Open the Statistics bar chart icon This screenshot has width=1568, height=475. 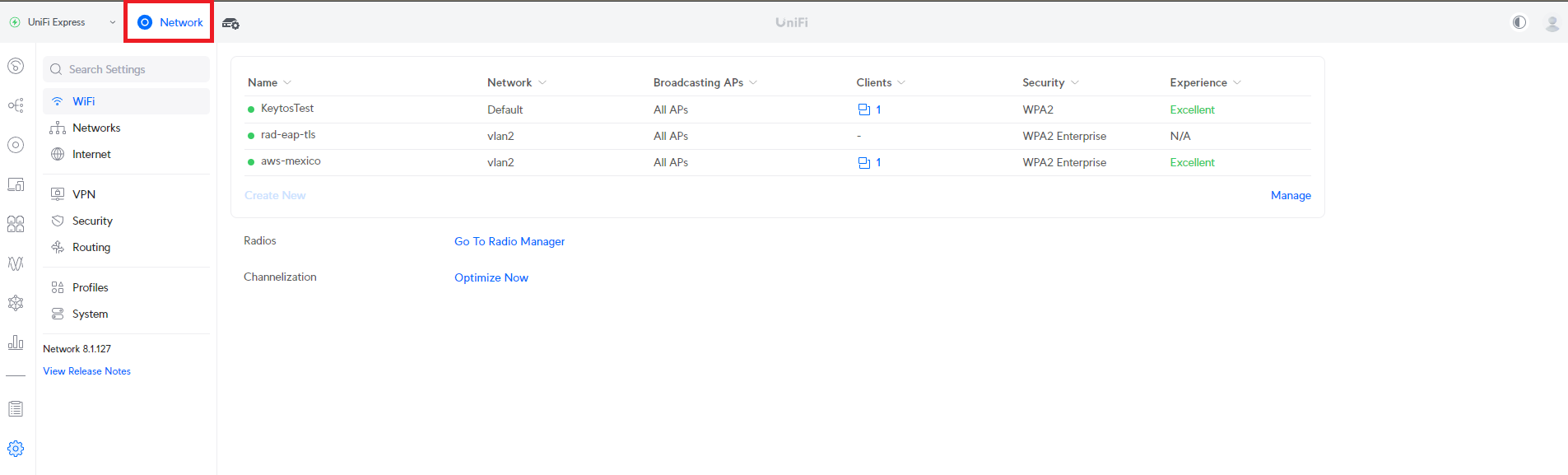[x=16, y=342]
